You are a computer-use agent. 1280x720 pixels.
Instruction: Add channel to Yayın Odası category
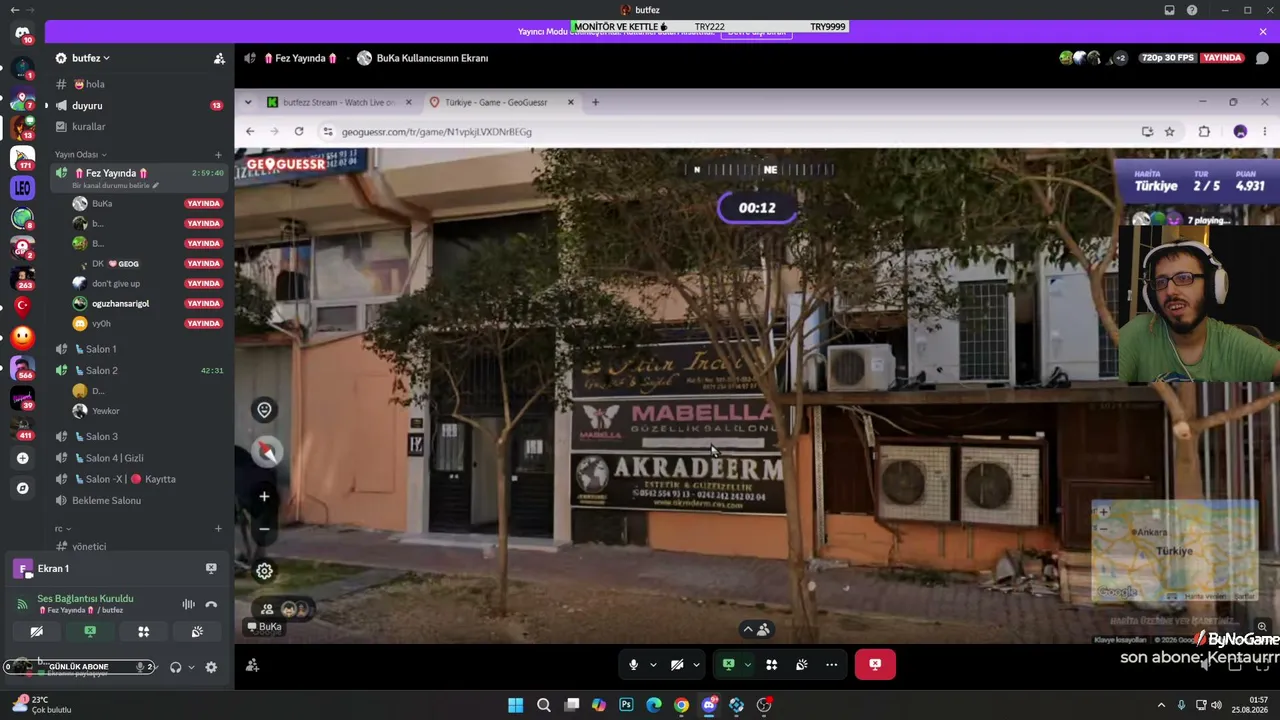point(218,155)
